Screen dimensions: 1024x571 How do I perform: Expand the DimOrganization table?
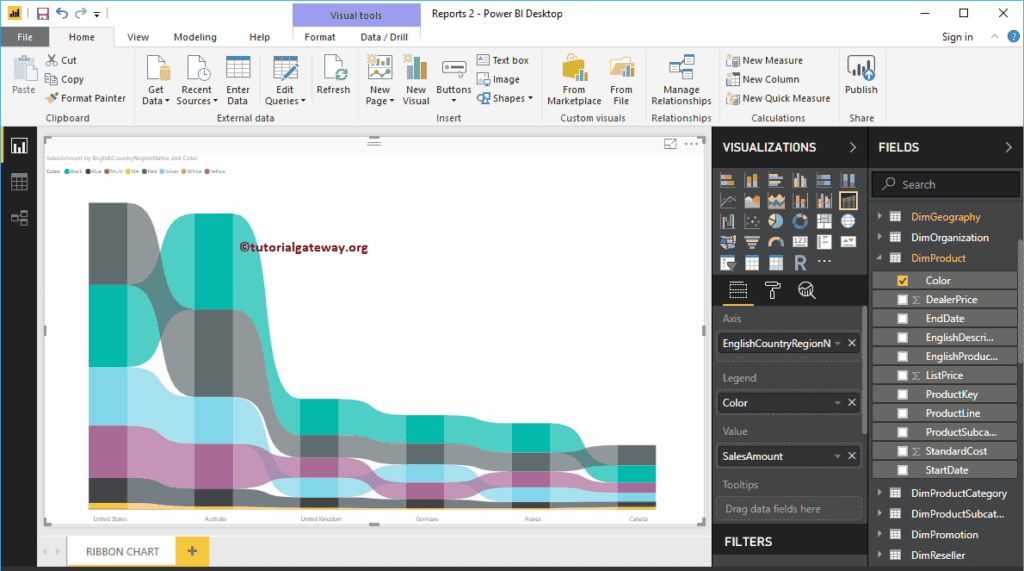click(x=880, y=237)
